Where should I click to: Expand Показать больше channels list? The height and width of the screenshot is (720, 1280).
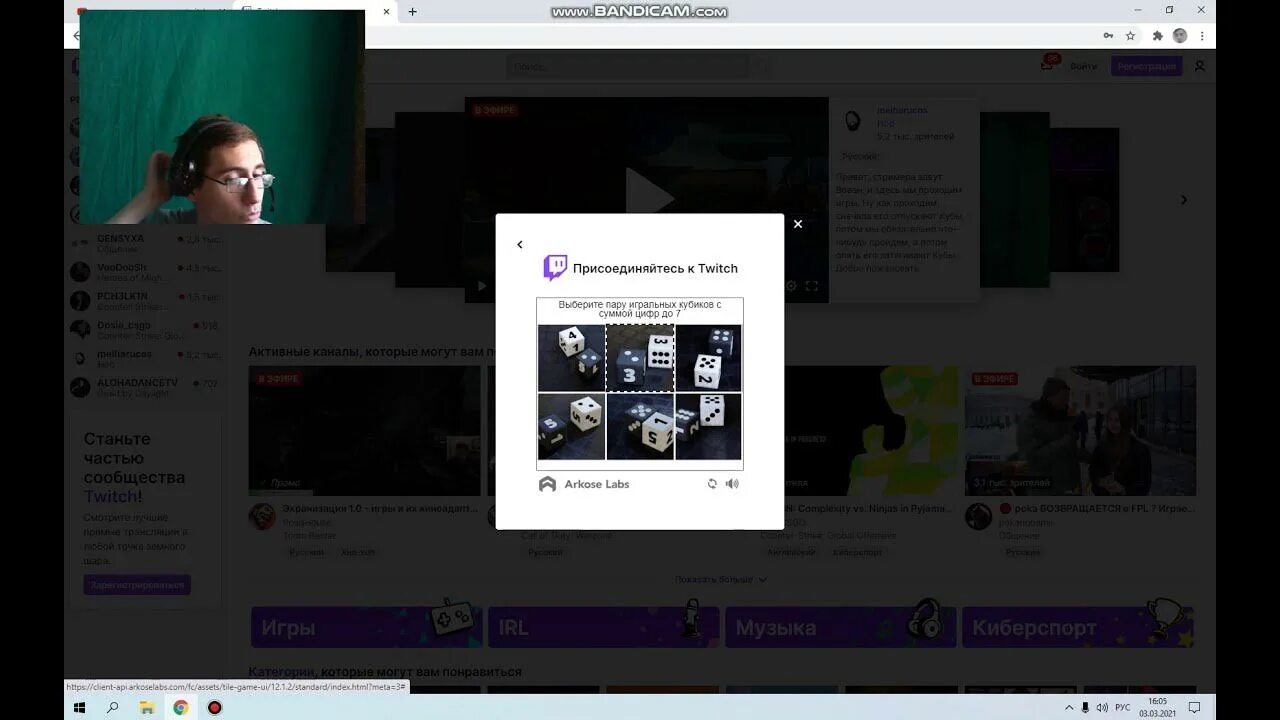pos(721,579)
